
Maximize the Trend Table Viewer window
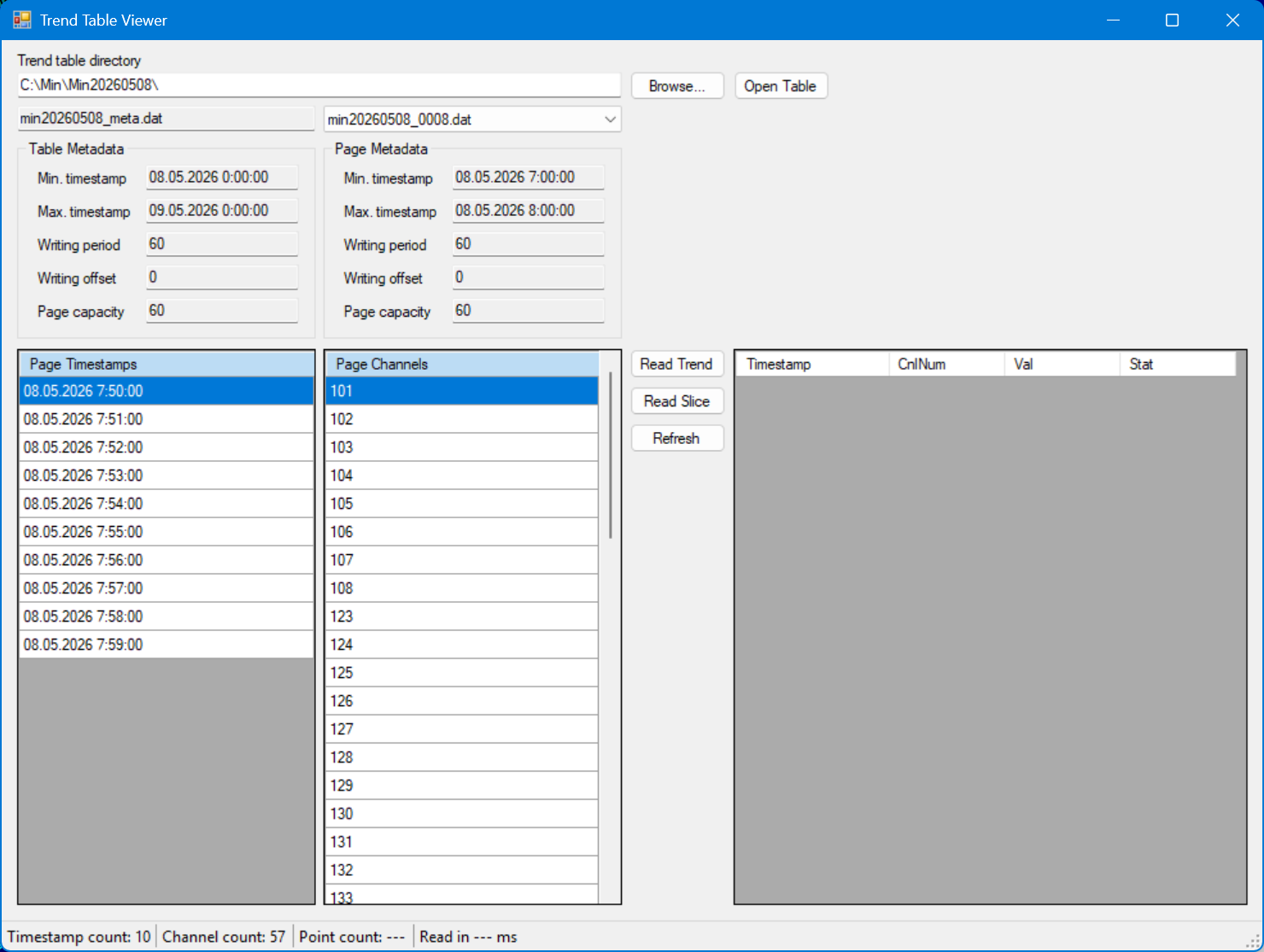(x=1172, y=20)
